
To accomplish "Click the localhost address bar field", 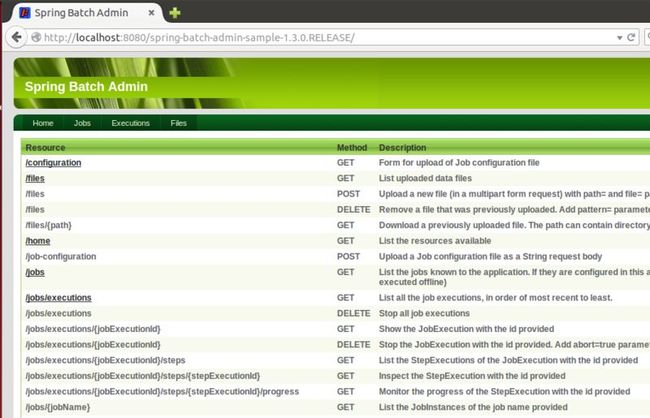I will 323,37.
